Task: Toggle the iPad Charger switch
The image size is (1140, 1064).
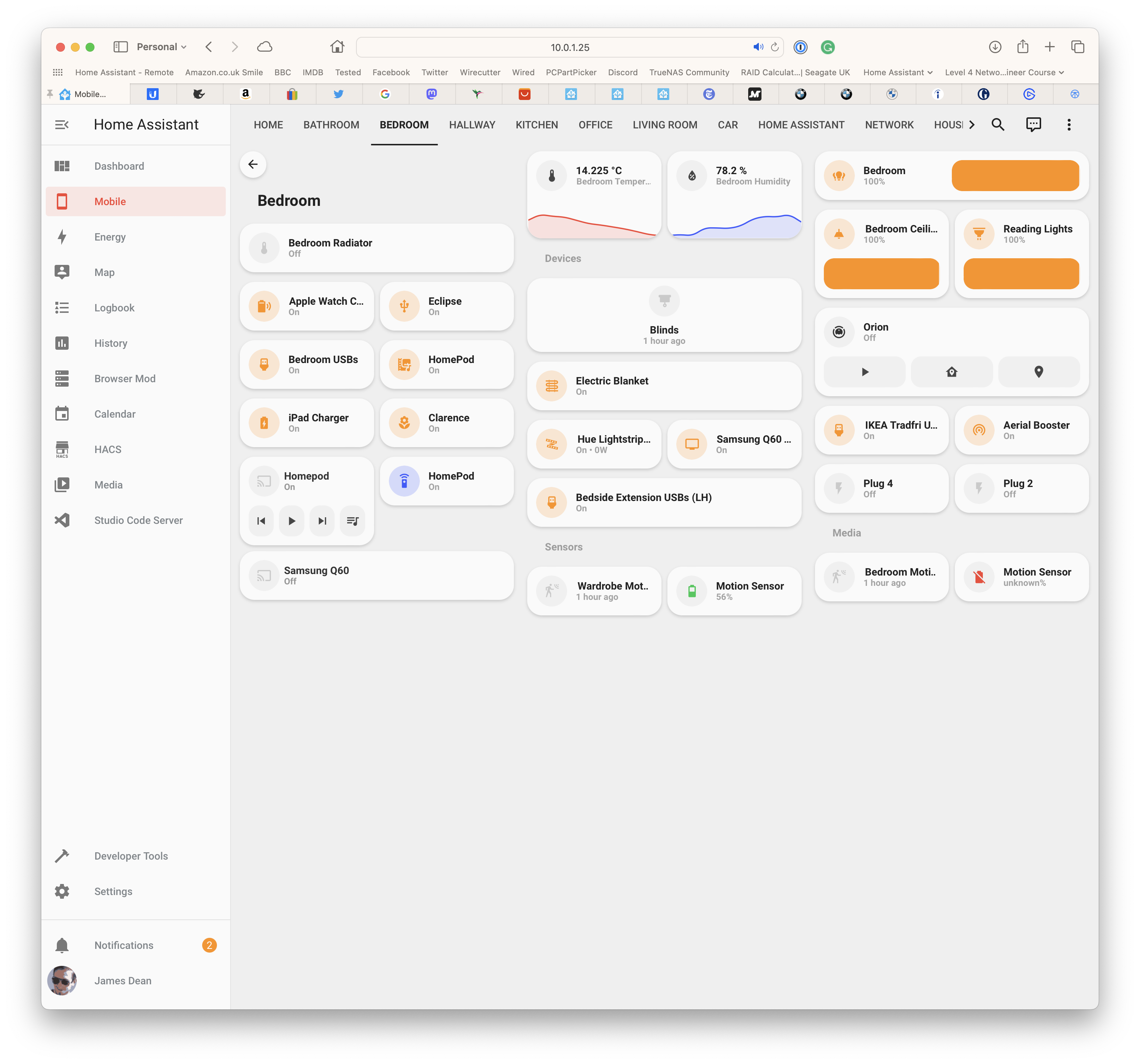Action: 307,423
